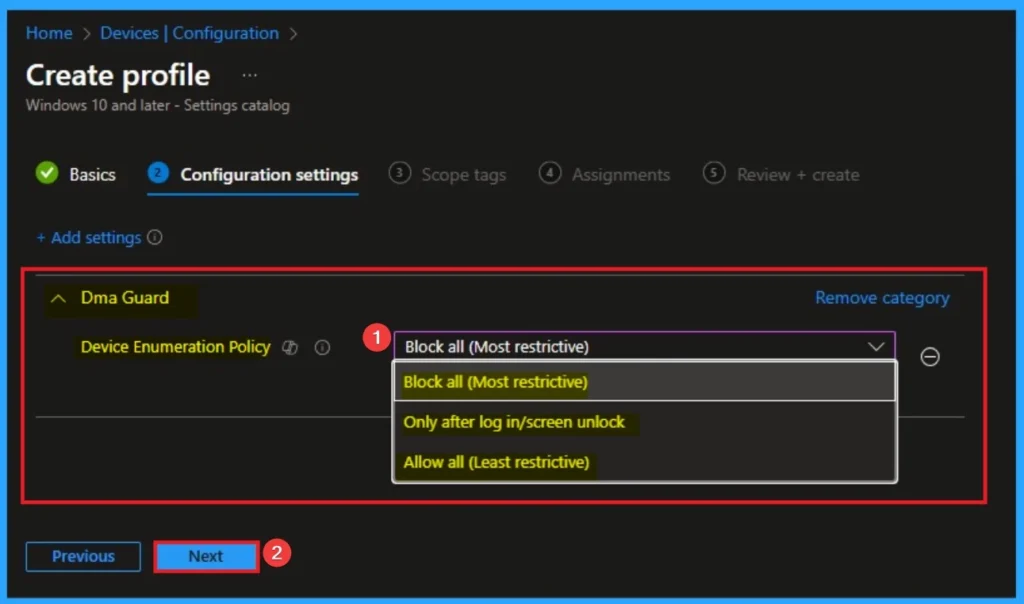The image size is (1024, 604).
Task: Open the ellipsis menu beside Create profile
Action: (250, 76)
